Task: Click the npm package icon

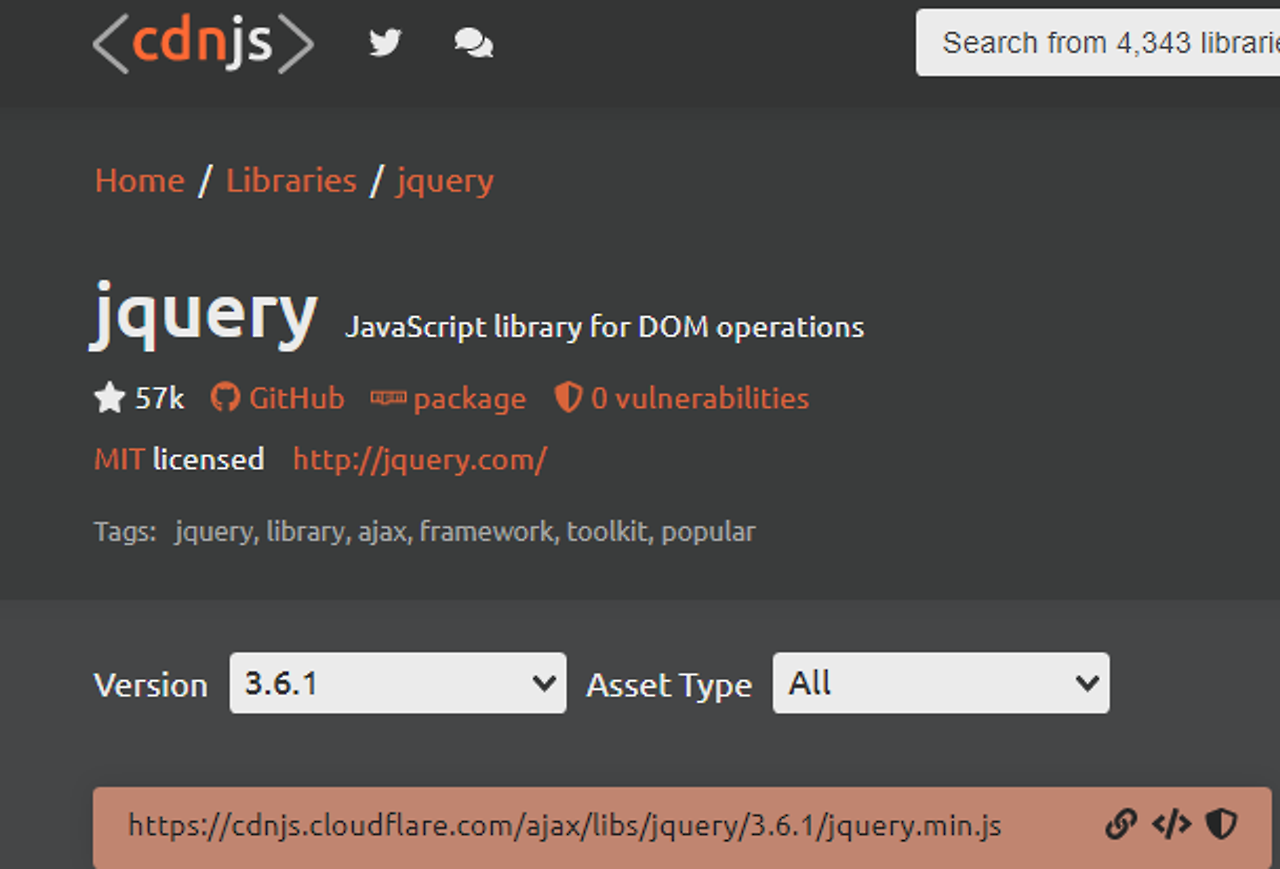Action: (388, 398)
